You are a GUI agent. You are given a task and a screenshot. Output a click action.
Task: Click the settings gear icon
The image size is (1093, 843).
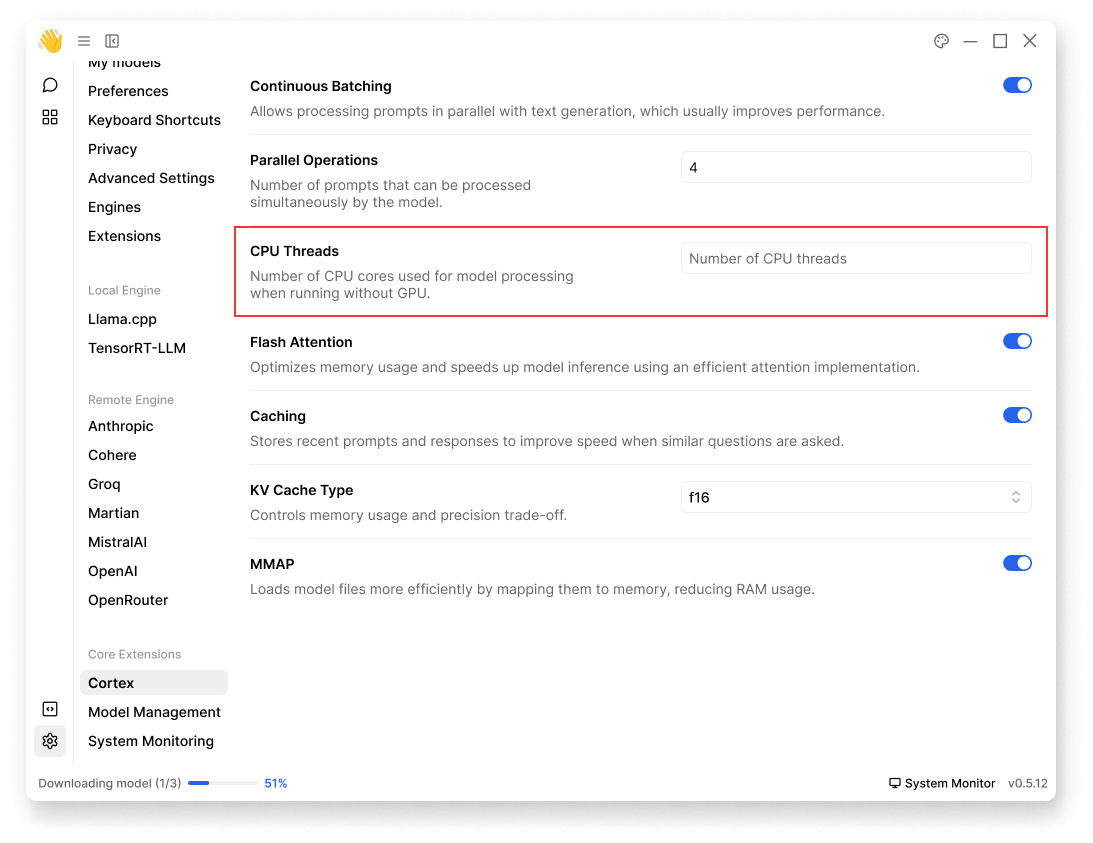tap(50, 741)
